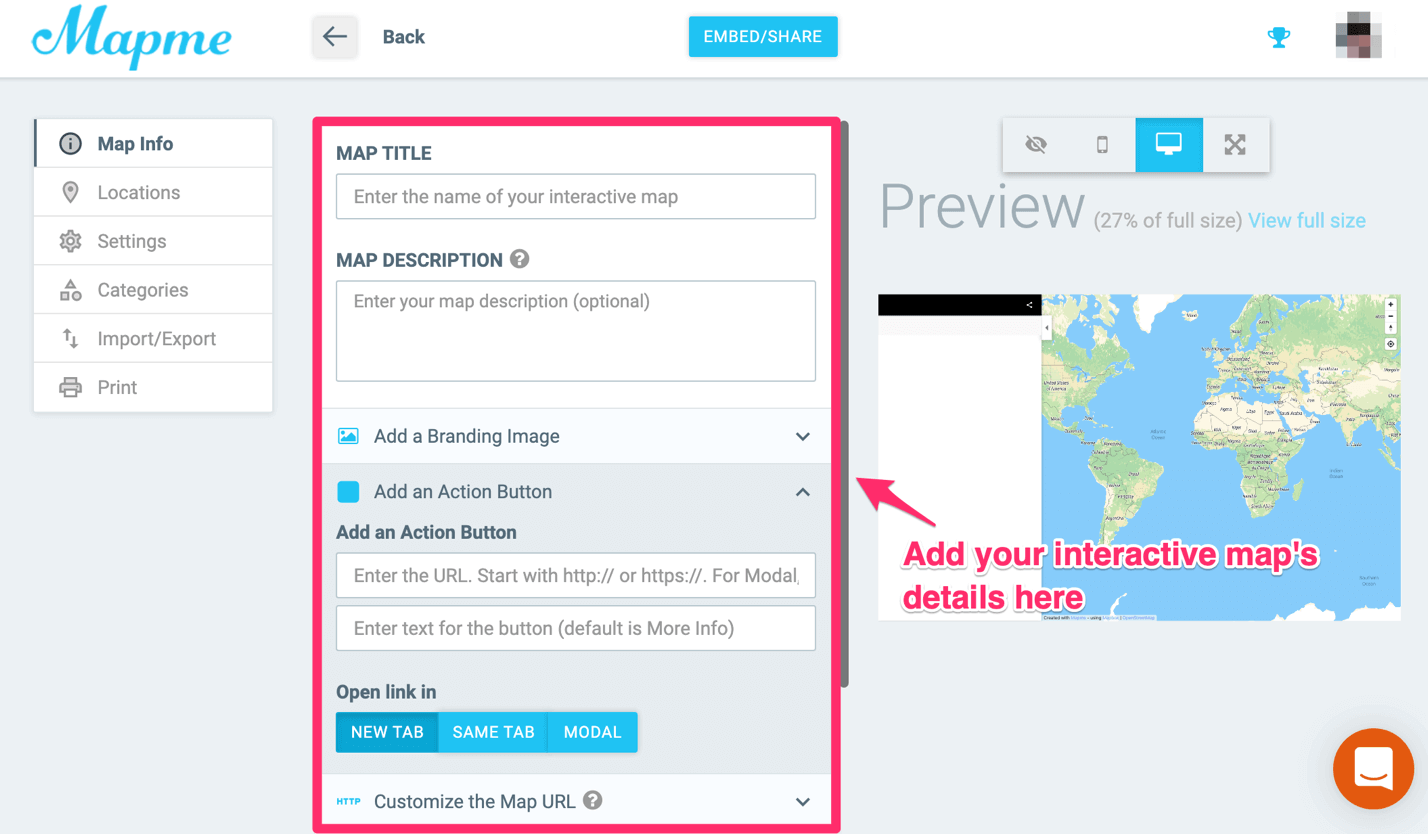Click the Import/Export arrows icon

70,339
